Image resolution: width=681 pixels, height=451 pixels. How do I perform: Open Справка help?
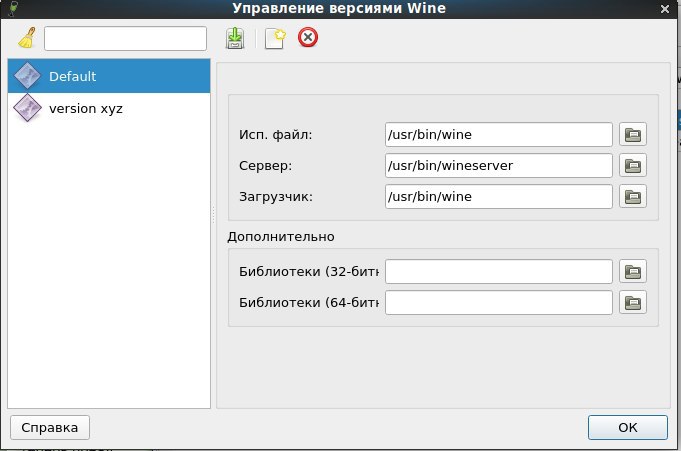pyautogui.click(x=50, y=428)
